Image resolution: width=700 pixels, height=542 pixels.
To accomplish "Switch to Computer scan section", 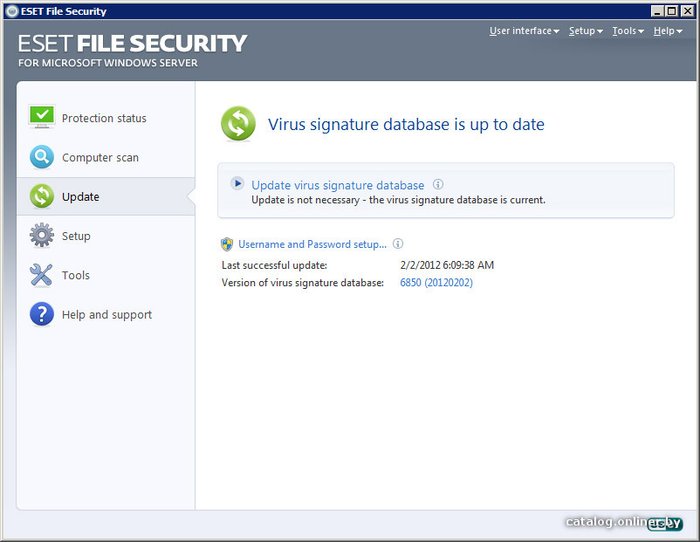I will point(100,157).
